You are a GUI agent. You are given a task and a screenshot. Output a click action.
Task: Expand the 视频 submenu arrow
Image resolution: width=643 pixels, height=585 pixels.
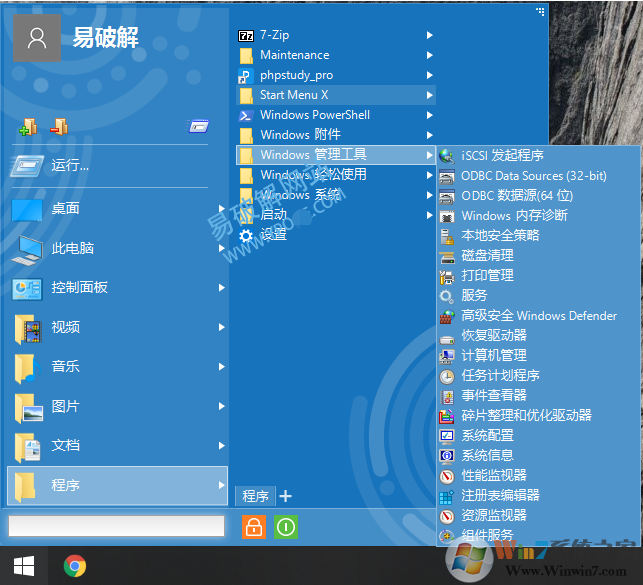[x=221, y=327]
